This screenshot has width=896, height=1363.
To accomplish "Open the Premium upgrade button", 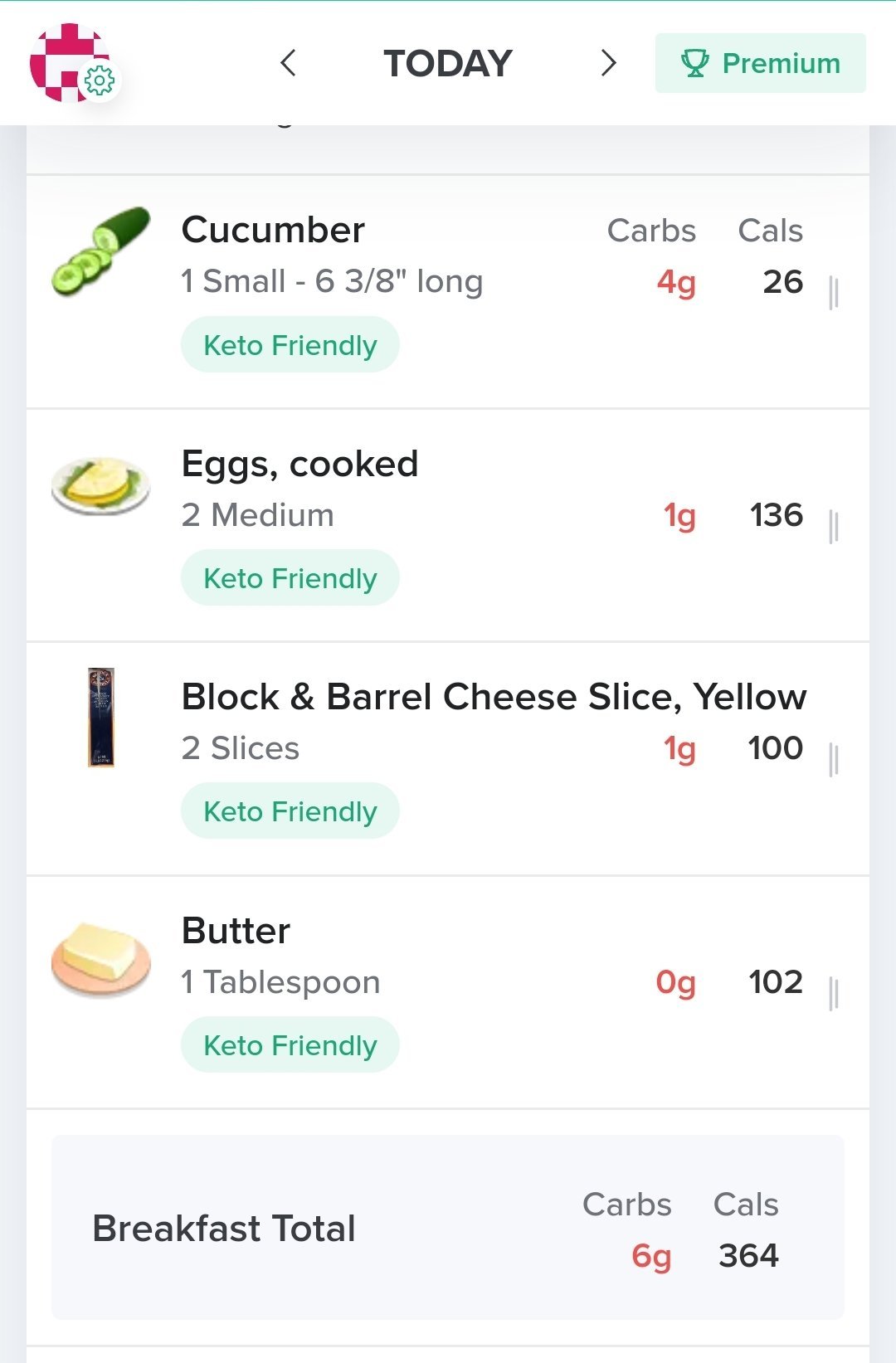I will click(760, 63).
